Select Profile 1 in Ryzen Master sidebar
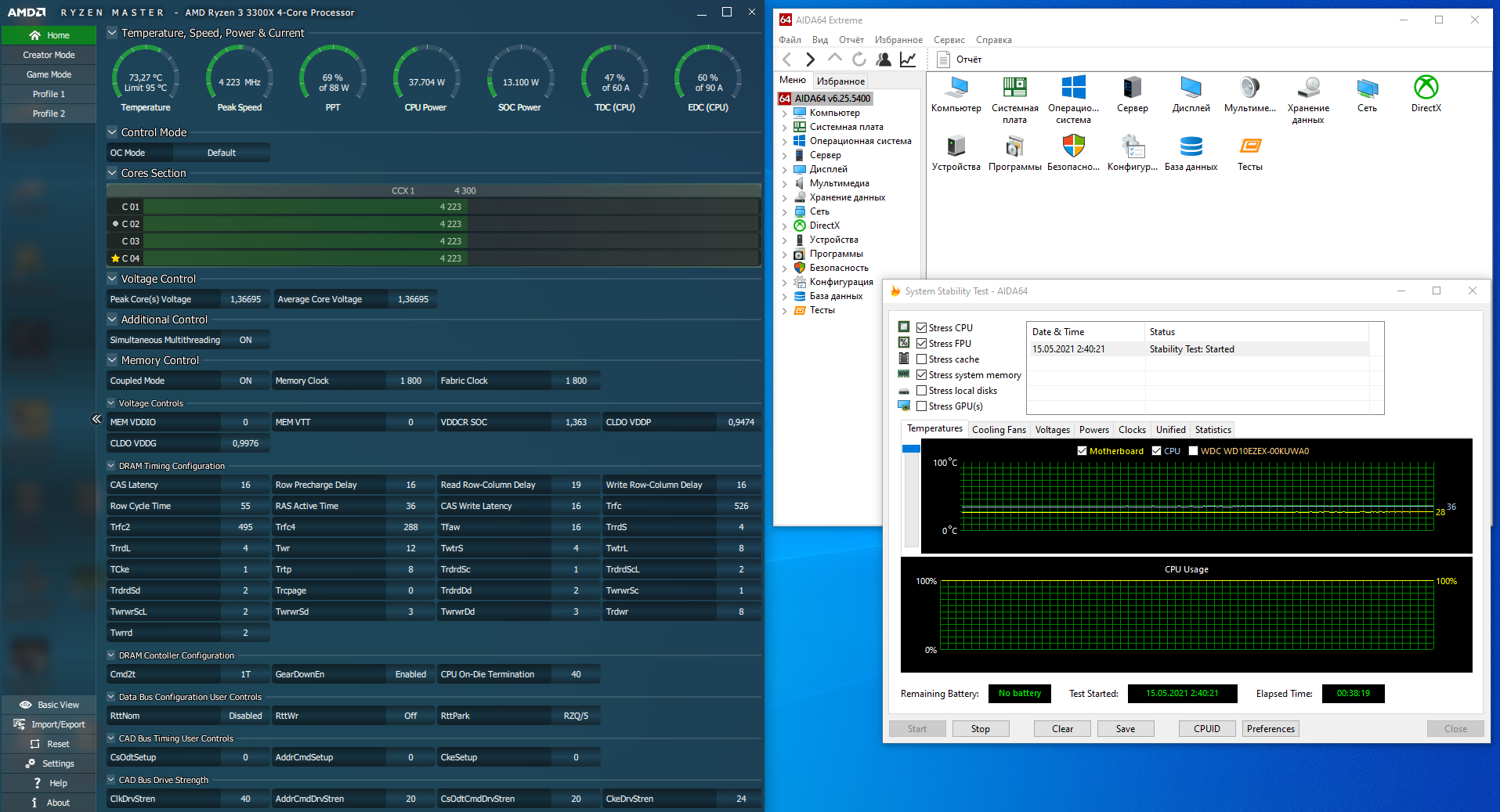The height and width of the screenshot is (812, 1500). 49,94
